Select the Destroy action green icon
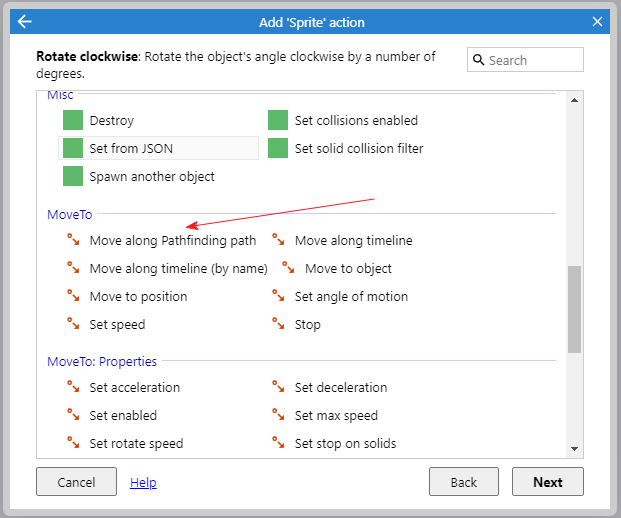This screenshot has width=621, height=518. click(73, 120)
